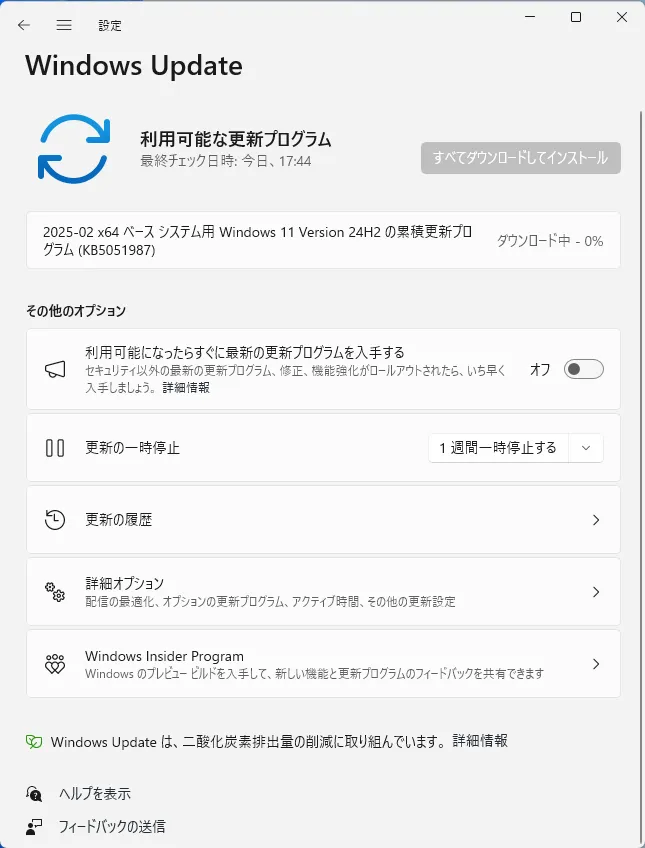645x848 pixels.
Task: Close the 設定 window
Action: click(622, 17)
